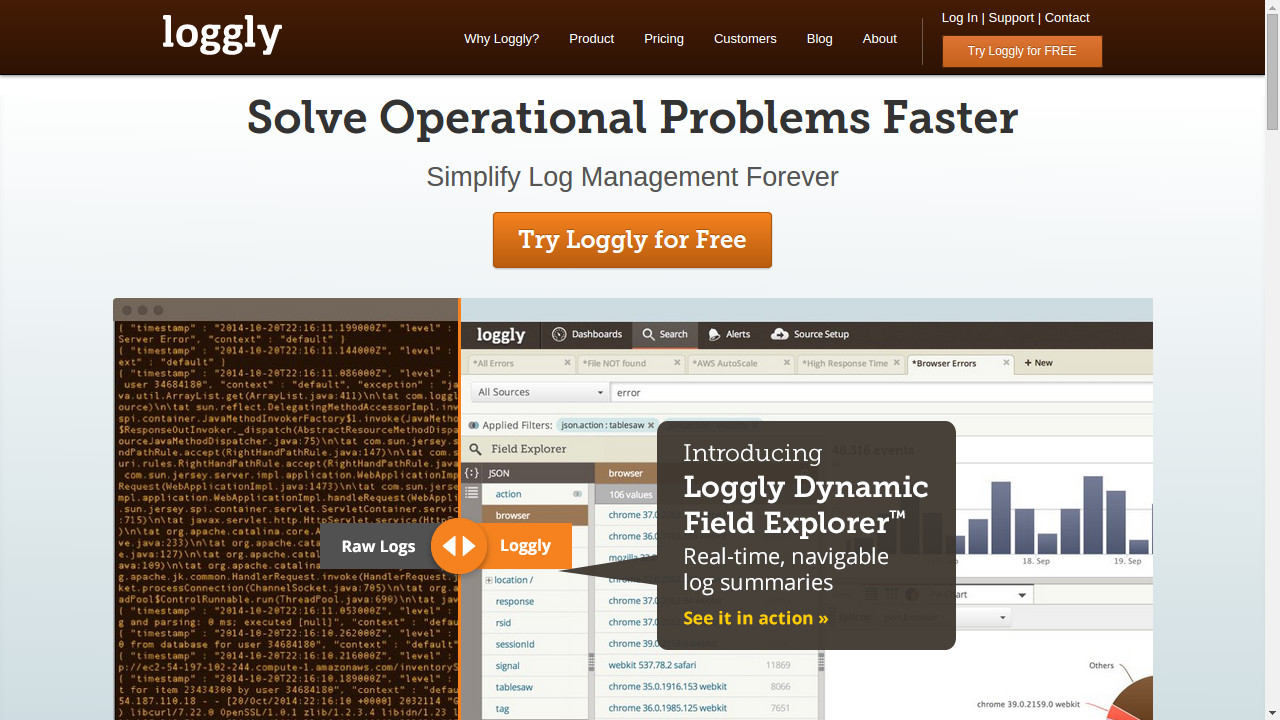The image size is (1280, 720).
Task: Click the JSON curly braces icon
Action: click(472, 473)
